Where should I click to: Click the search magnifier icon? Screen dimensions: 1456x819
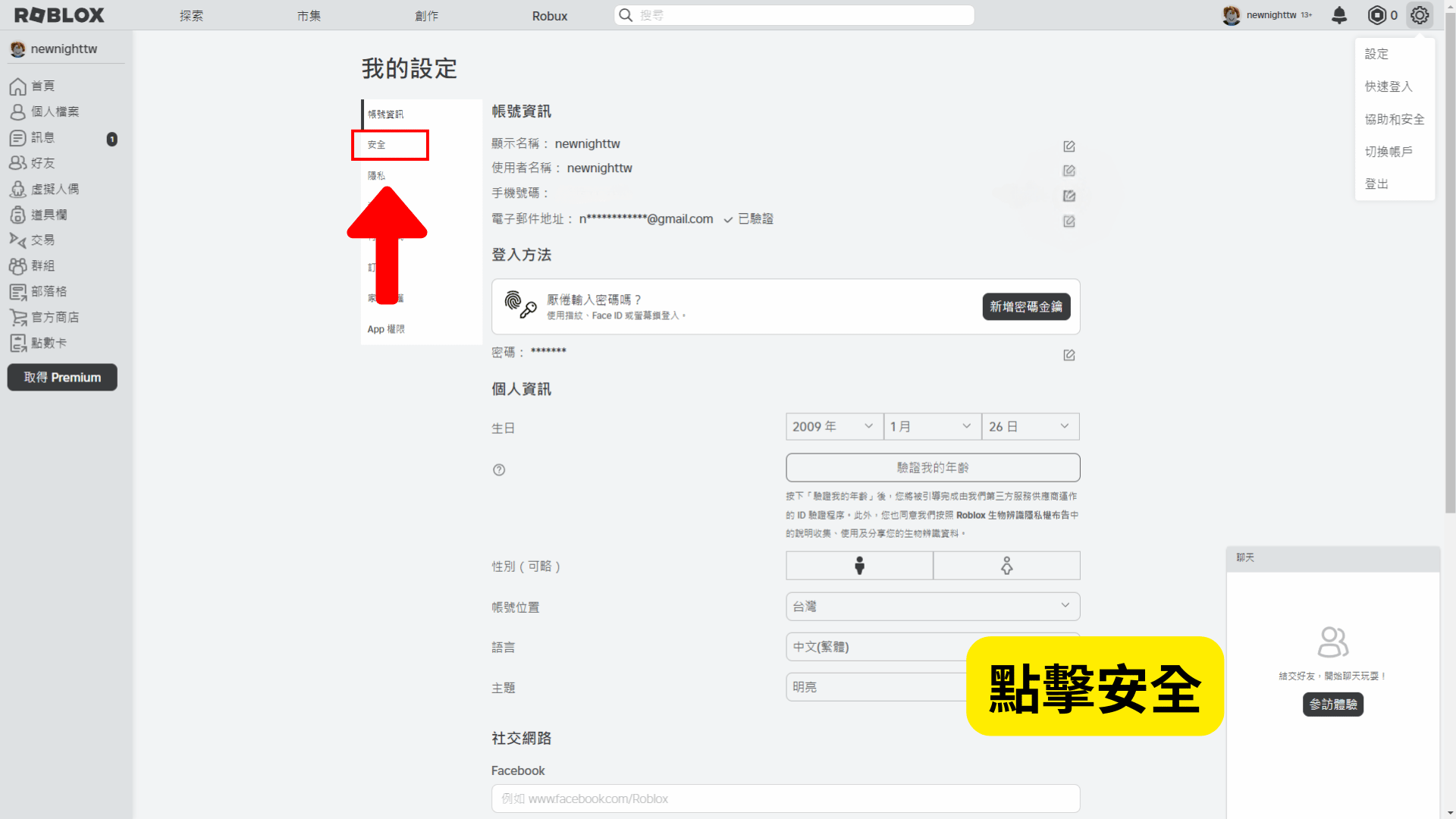[626, 15]
